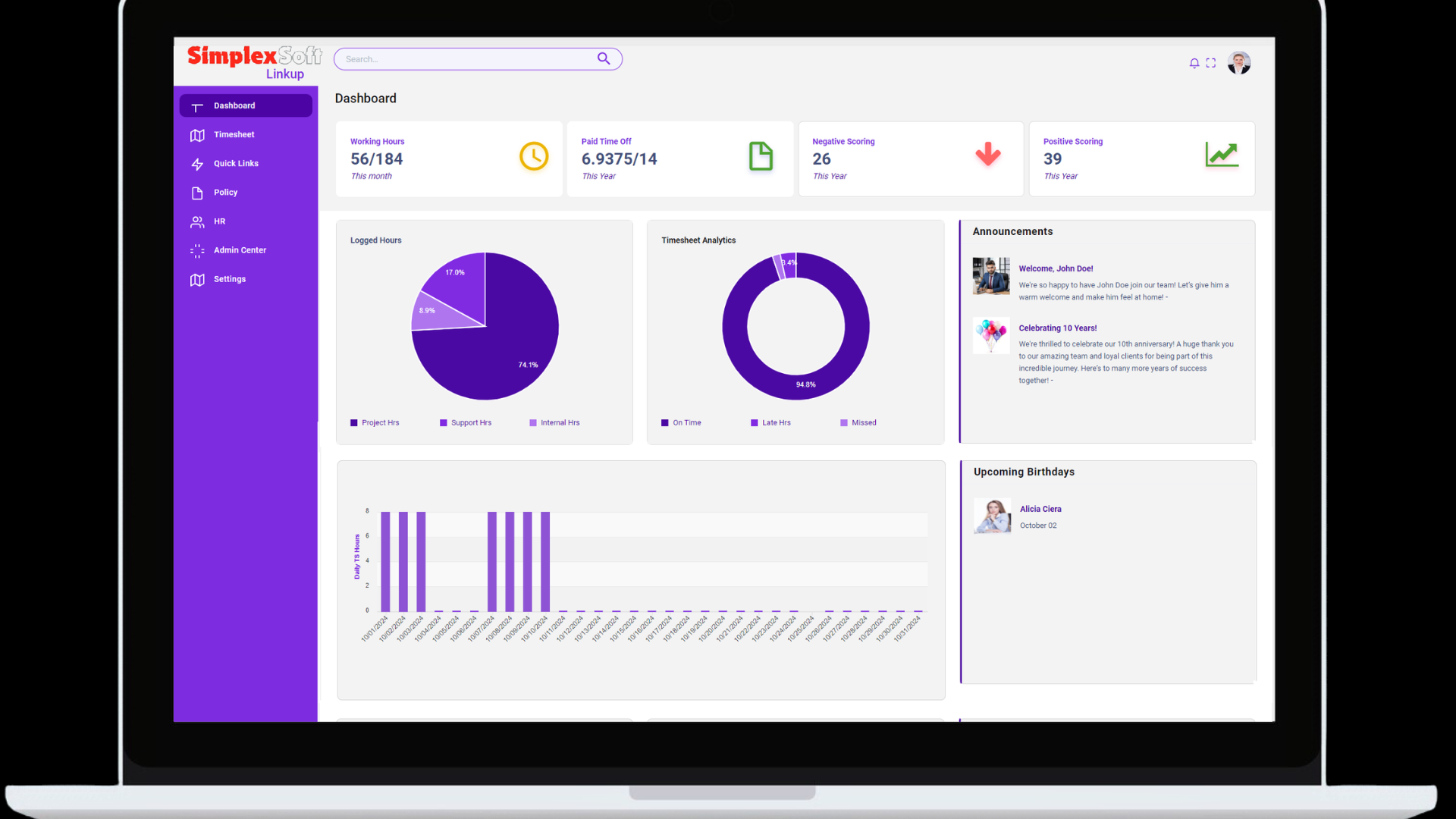The height and width of the screenshot is (819, 1456).
Task: Click the Settings navigation icon
Action: [196, 279]
